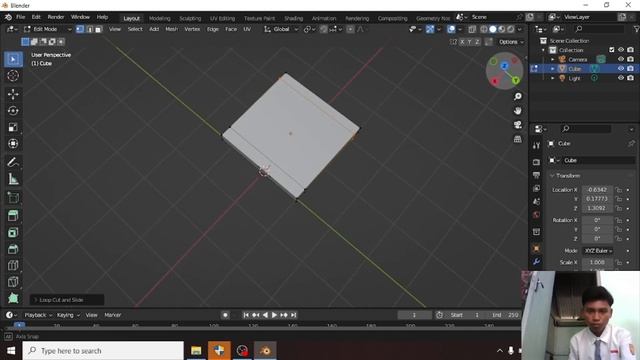Open the Vertex menu
Image resolution: width=640 pixels, height=360 pixels.
click(x=192, y=29)
